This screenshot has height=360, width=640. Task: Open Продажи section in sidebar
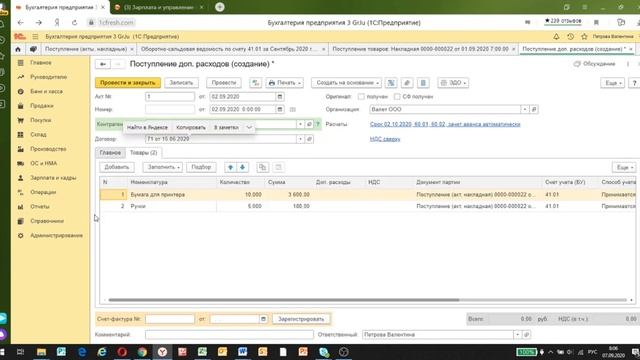[x=42, y=106]
